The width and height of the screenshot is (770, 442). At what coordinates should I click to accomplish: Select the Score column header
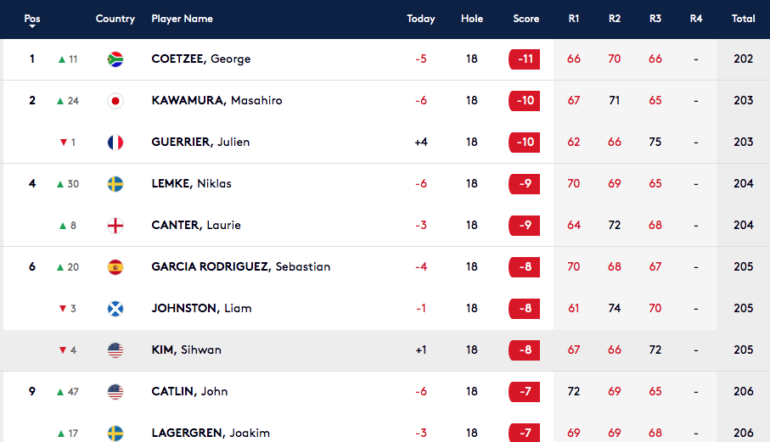[526, 19]
